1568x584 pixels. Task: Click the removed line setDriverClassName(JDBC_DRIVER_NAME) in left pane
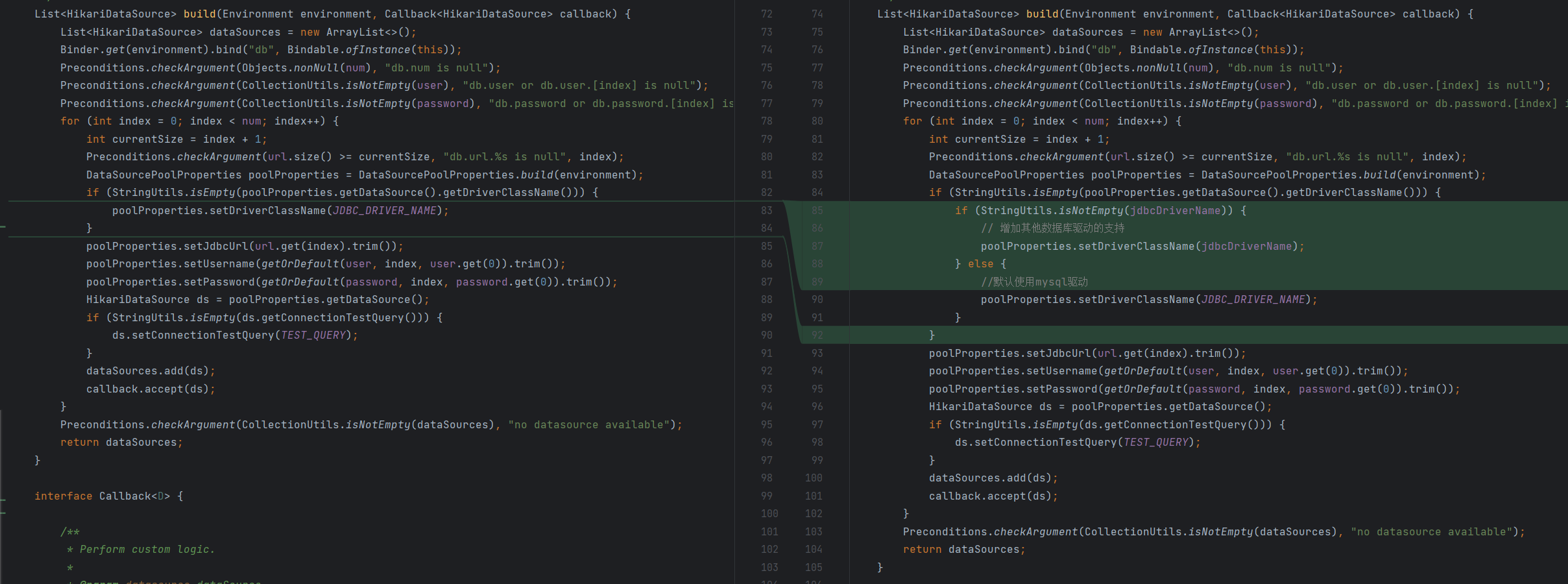(x=280, y=210)
